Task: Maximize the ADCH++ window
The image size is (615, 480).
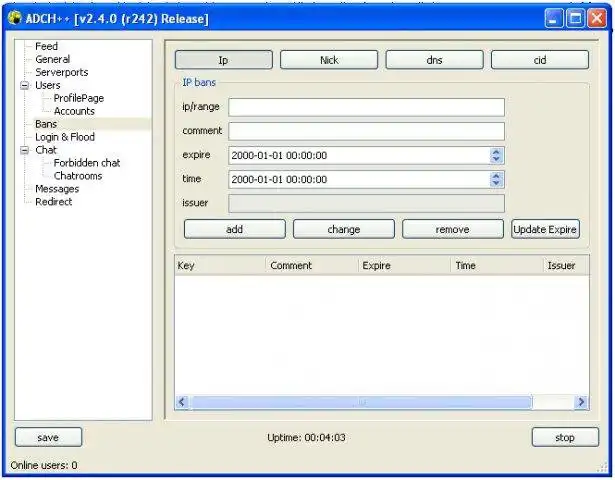Action: point(575,18)
